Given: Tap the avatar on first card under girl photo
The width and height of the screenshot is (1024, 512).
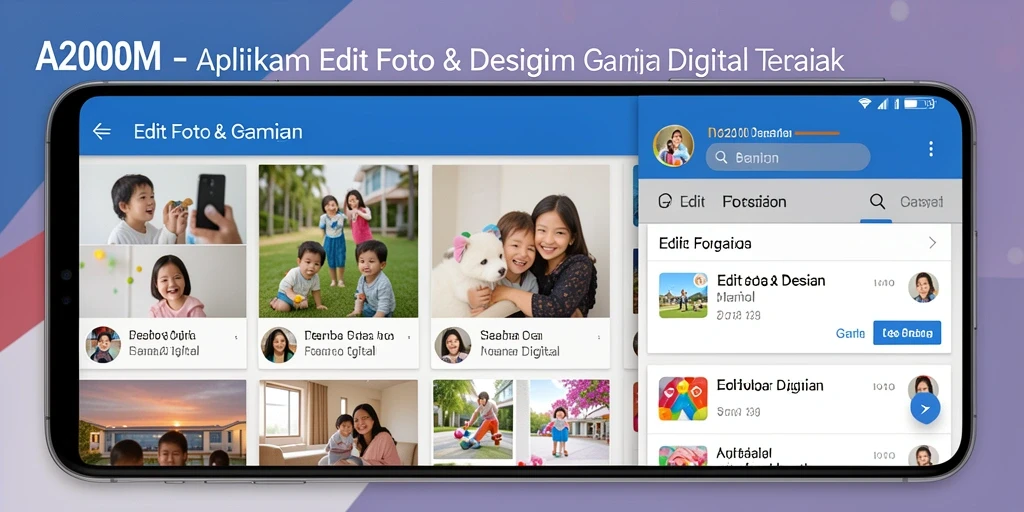Looking at the screenshot, I should pyautogui.click(x=103, y=345).
